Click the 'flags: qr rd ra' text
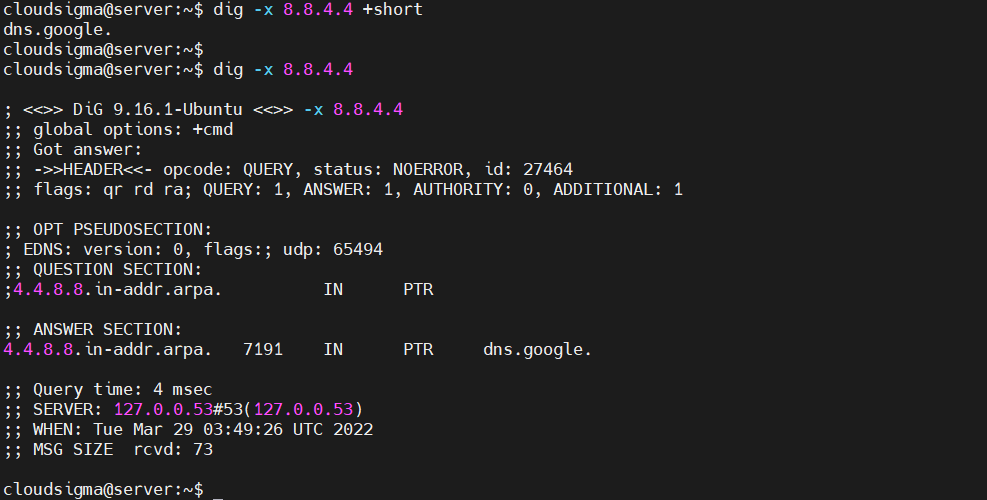The image size is (987, 500). tap(113, 190)
